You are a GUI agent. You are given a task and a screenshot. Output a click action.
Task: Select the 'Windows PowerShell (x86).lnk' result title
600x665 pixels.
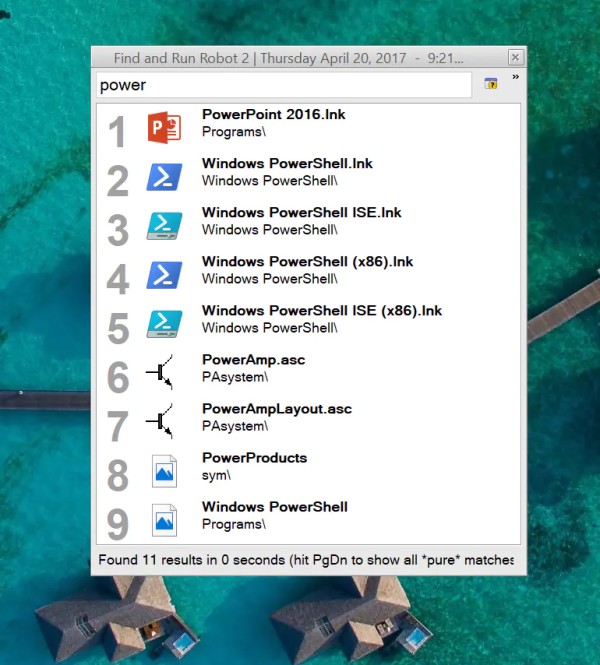click(x=307, y=261)
